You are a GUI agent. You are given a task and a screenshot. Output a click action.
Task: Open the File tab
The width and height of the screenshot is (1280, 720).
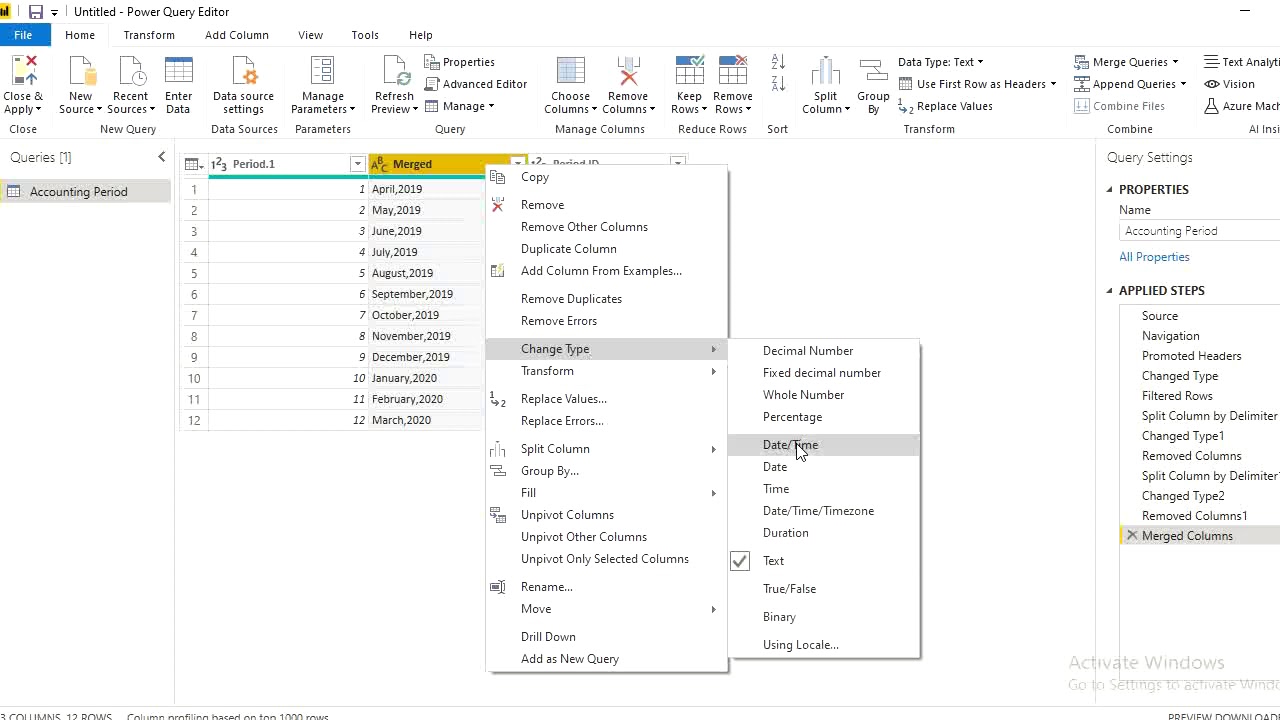click(x=23, y=35)
